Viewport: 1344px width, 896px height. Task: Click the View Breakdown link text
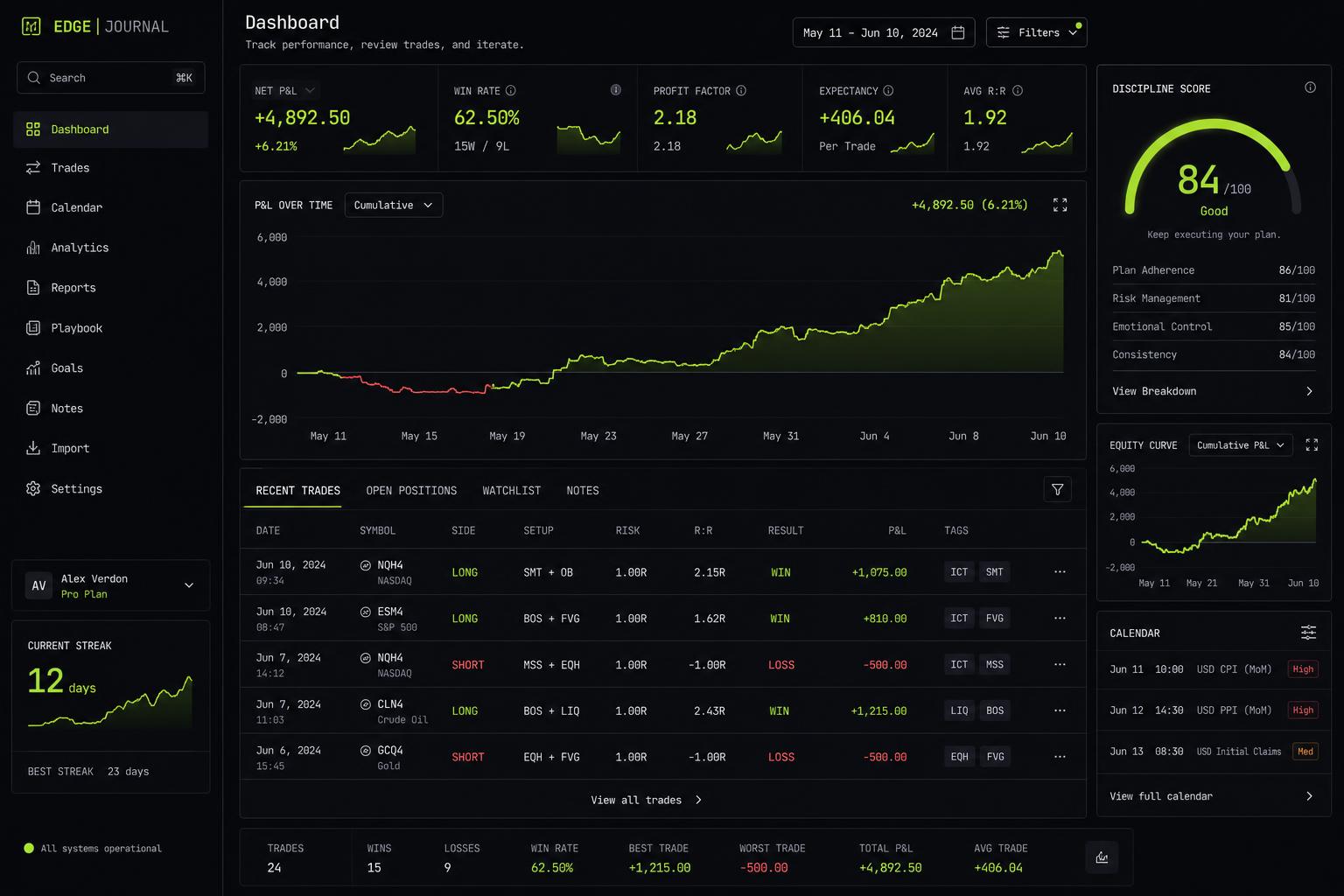tap(1154, 391)
